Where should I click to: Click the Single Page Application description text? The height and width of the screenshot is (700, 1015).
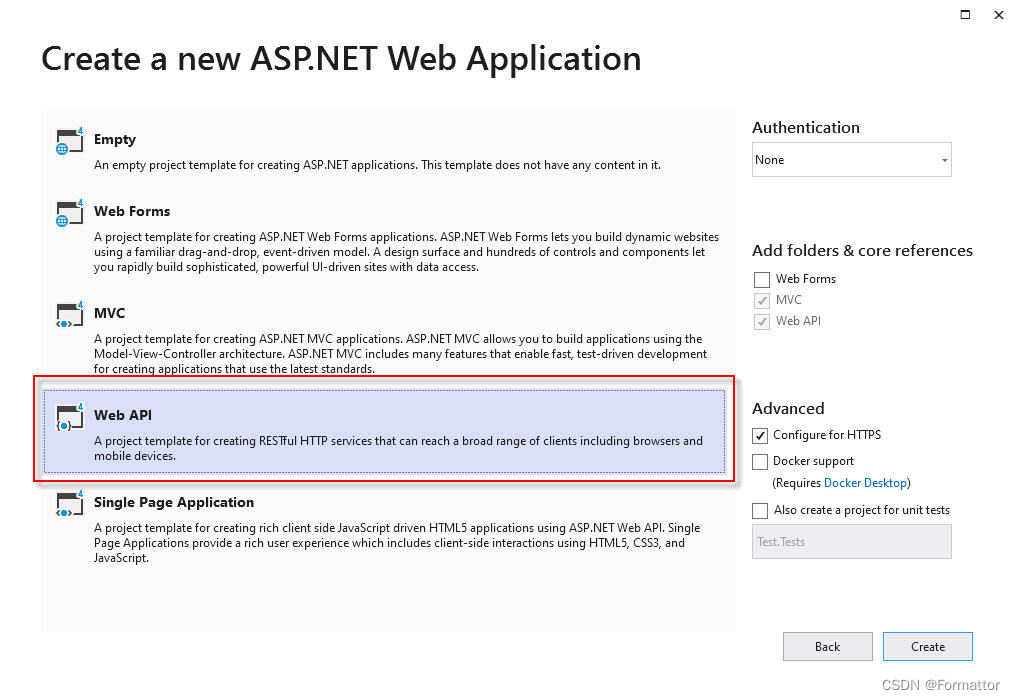[397, 543]
